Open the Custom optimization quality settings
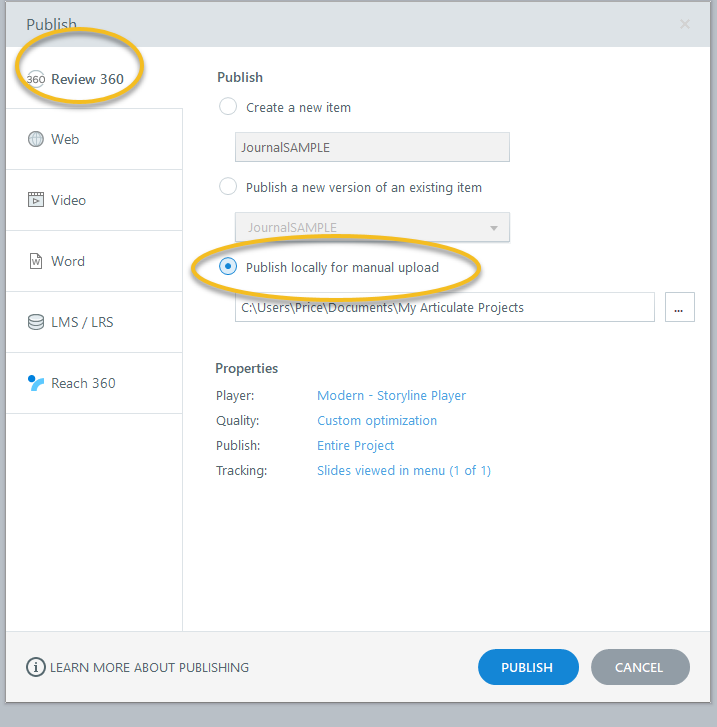 point(377,421)
